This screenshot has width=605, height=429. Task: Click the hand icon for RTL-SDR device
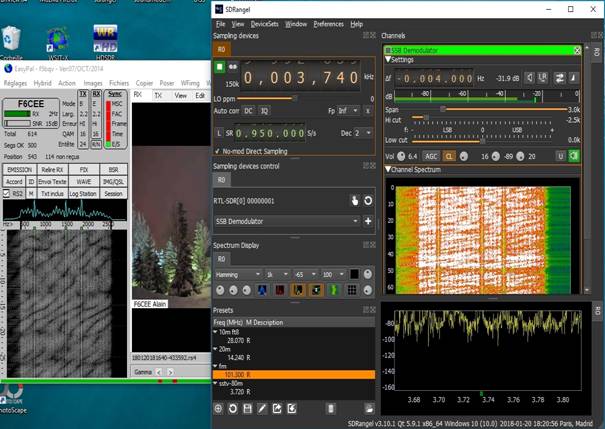point(355,201)
